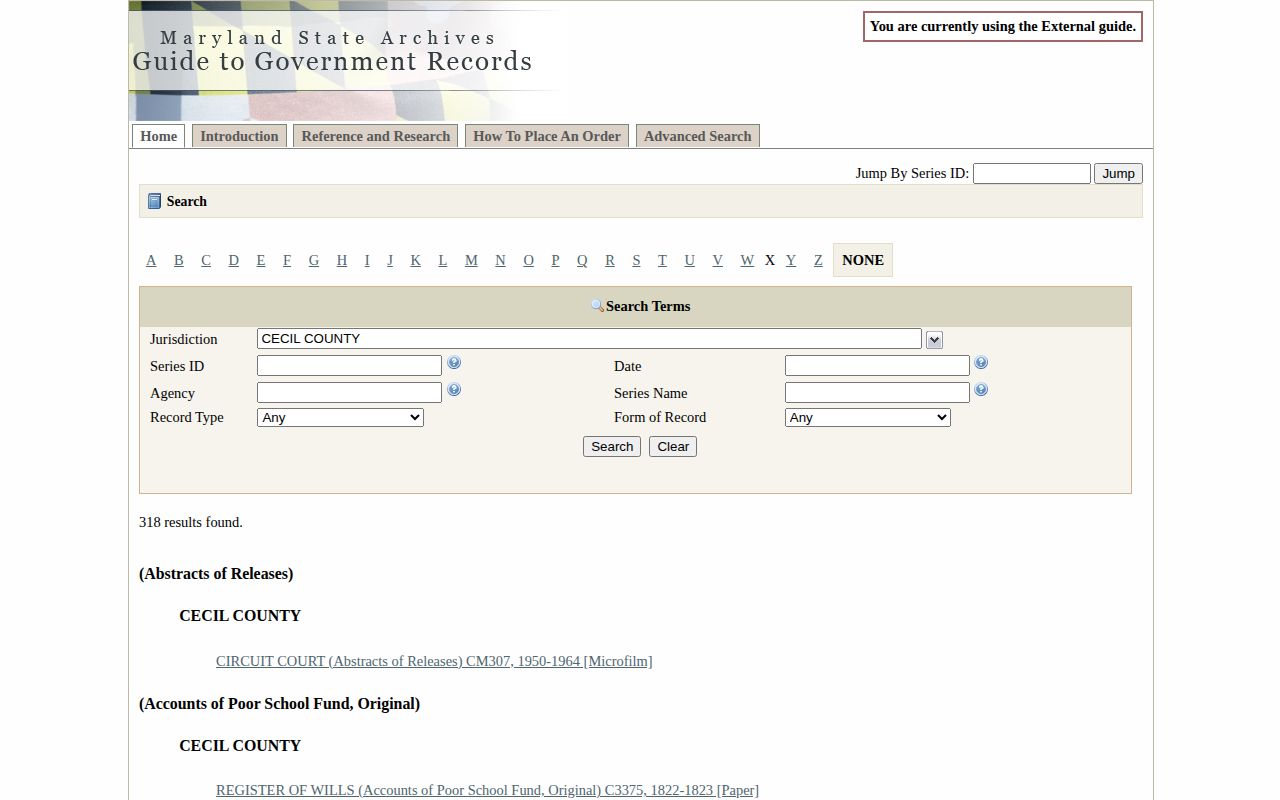Open the Reference and Research tab

pos(375,136)
